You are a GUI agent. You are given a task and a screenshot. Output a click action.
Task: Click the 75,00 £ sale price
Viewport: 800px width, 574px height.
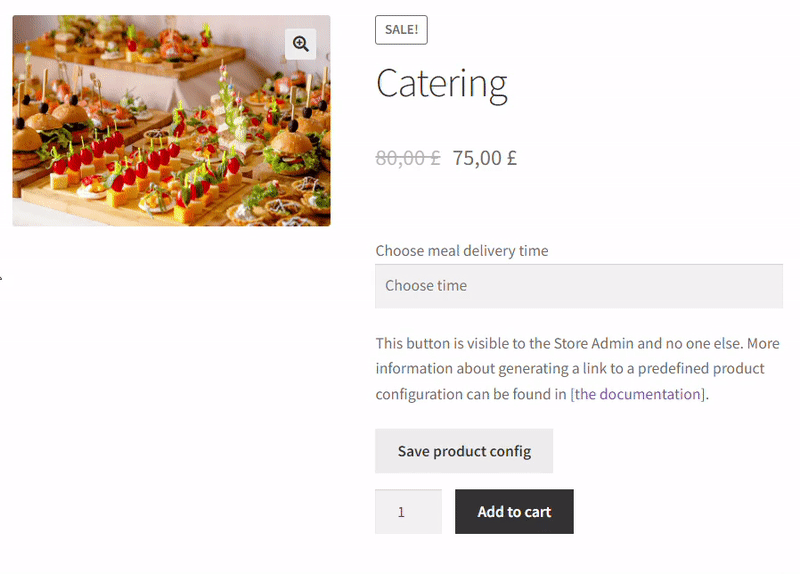click(x=485, y=158)
